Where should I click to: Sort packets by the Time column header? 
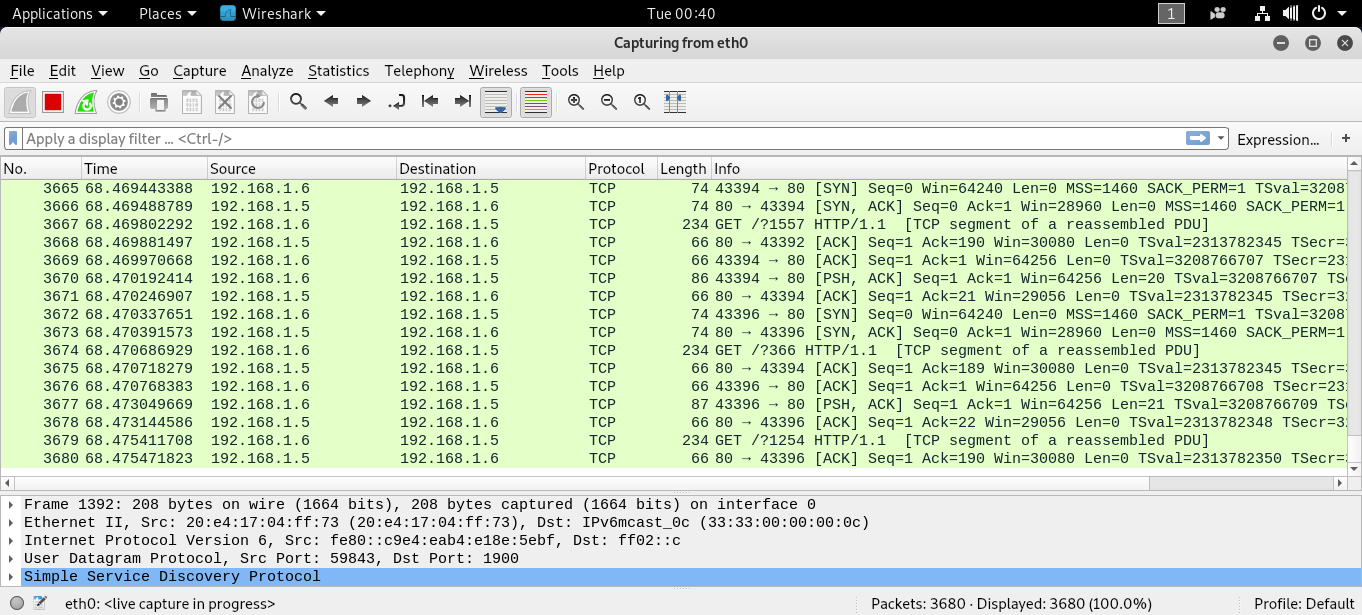tap(144, 169)
